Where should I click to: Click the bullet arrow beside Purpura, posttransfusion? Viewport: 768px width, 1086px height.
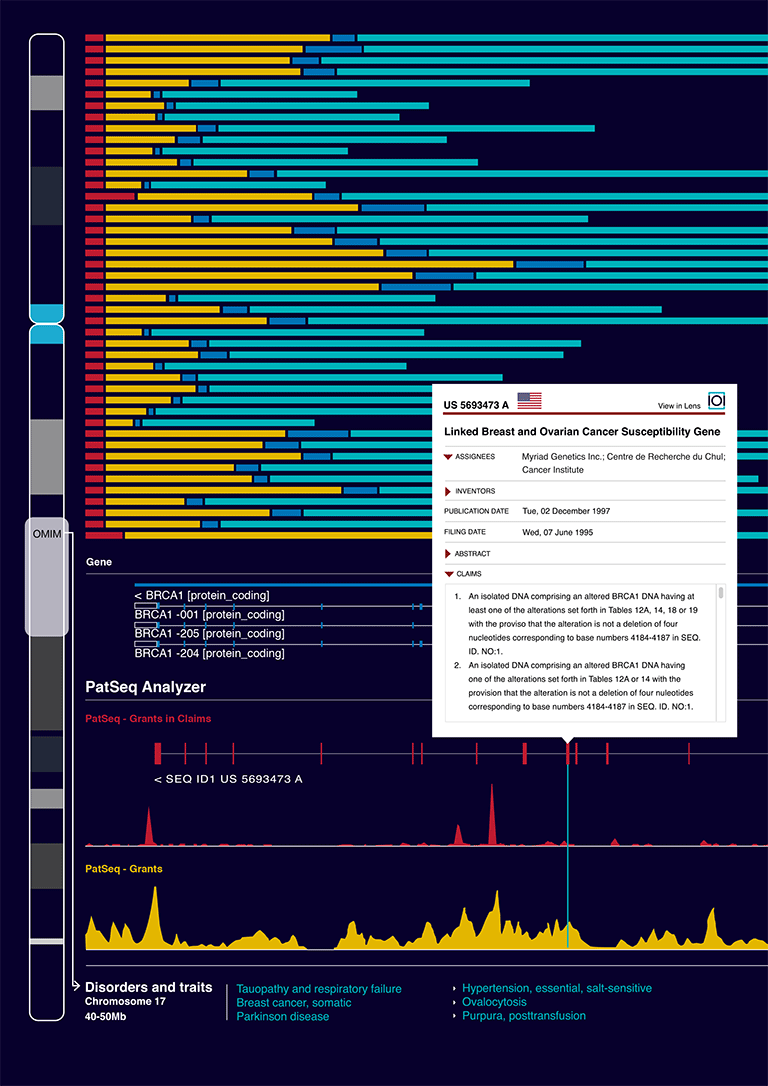(454, 1016)
